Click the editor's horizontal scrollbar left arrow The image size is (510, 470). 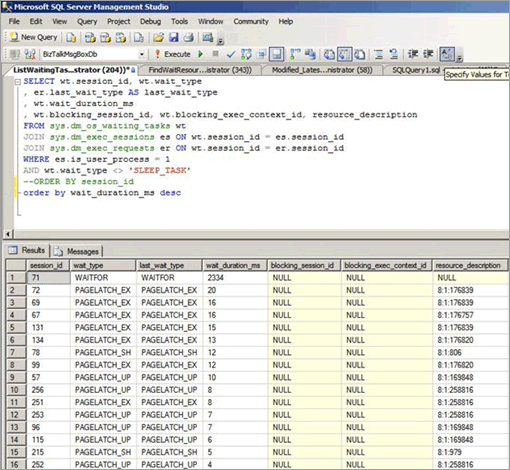point(9,234)
